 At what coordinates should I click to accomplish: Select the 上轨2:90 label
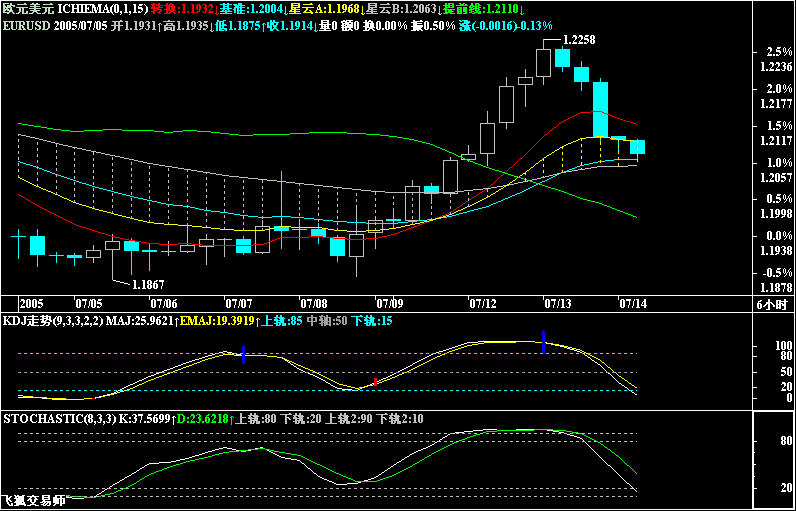(351, 419)
